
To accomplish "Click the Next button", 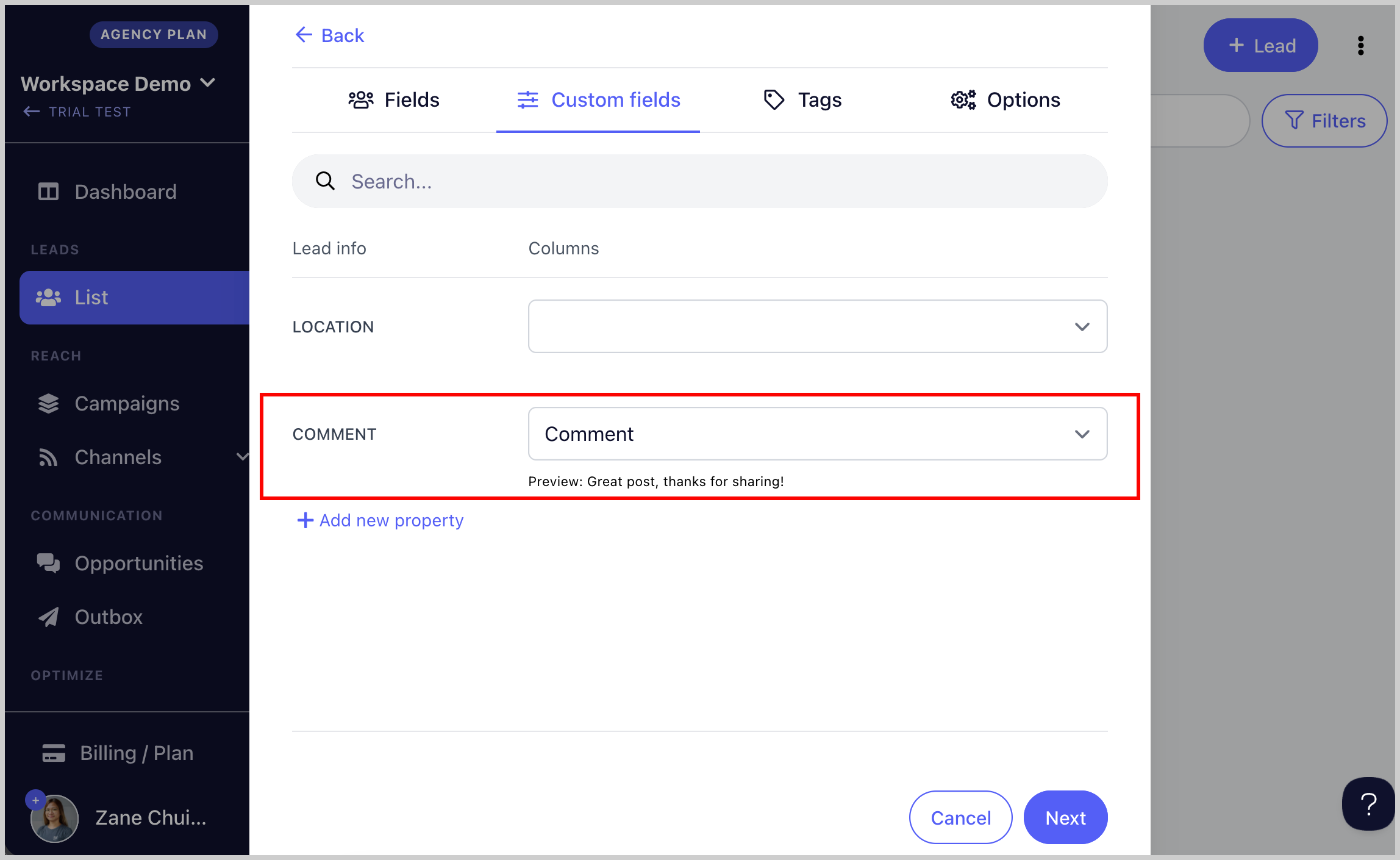I will point(1065,817).
